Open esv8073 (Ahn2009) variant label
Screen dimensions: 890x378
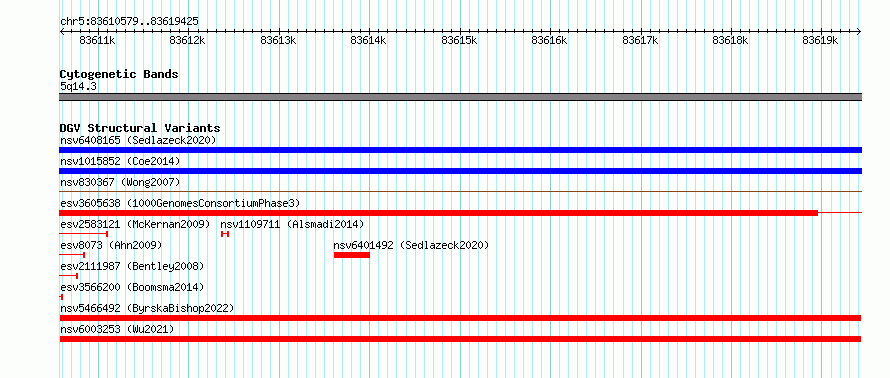[x=111, y=245]
